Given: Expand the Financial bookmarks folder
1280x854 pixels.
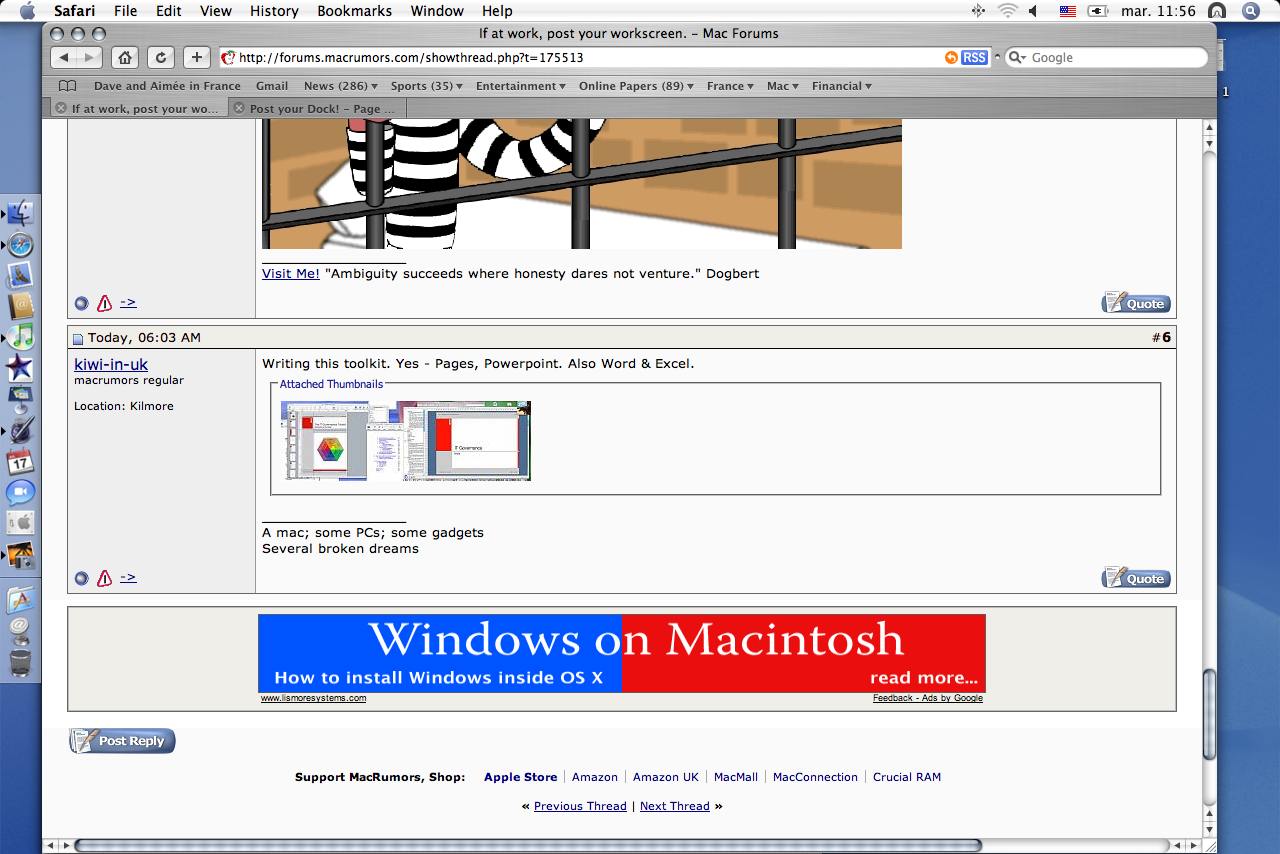Looking at the screenshot, I should click(x=841, y=86).
